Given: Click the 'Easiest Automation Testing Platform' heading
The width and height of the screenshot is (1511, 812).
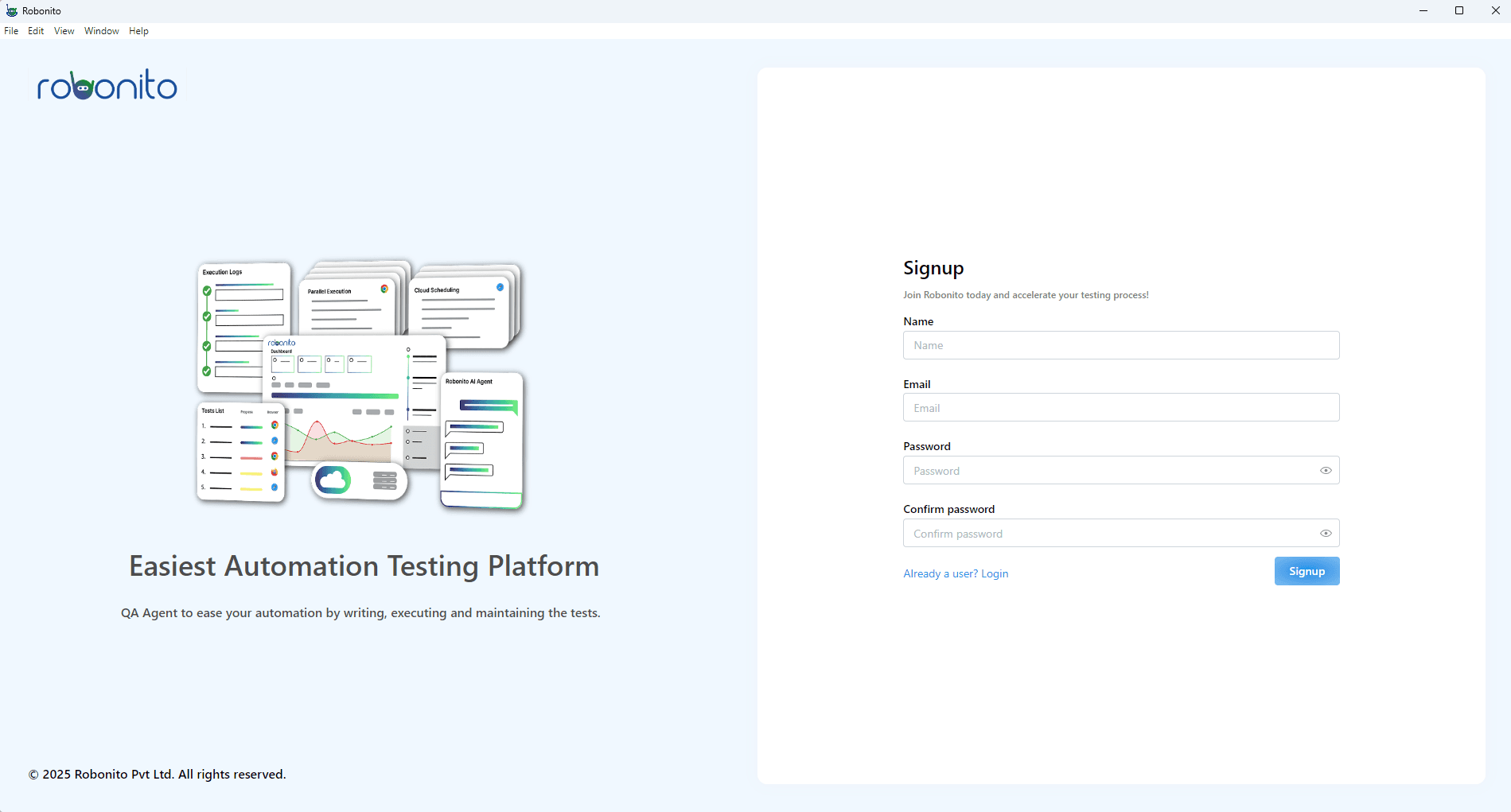Looking at the screenshot, I should [364, 566].
